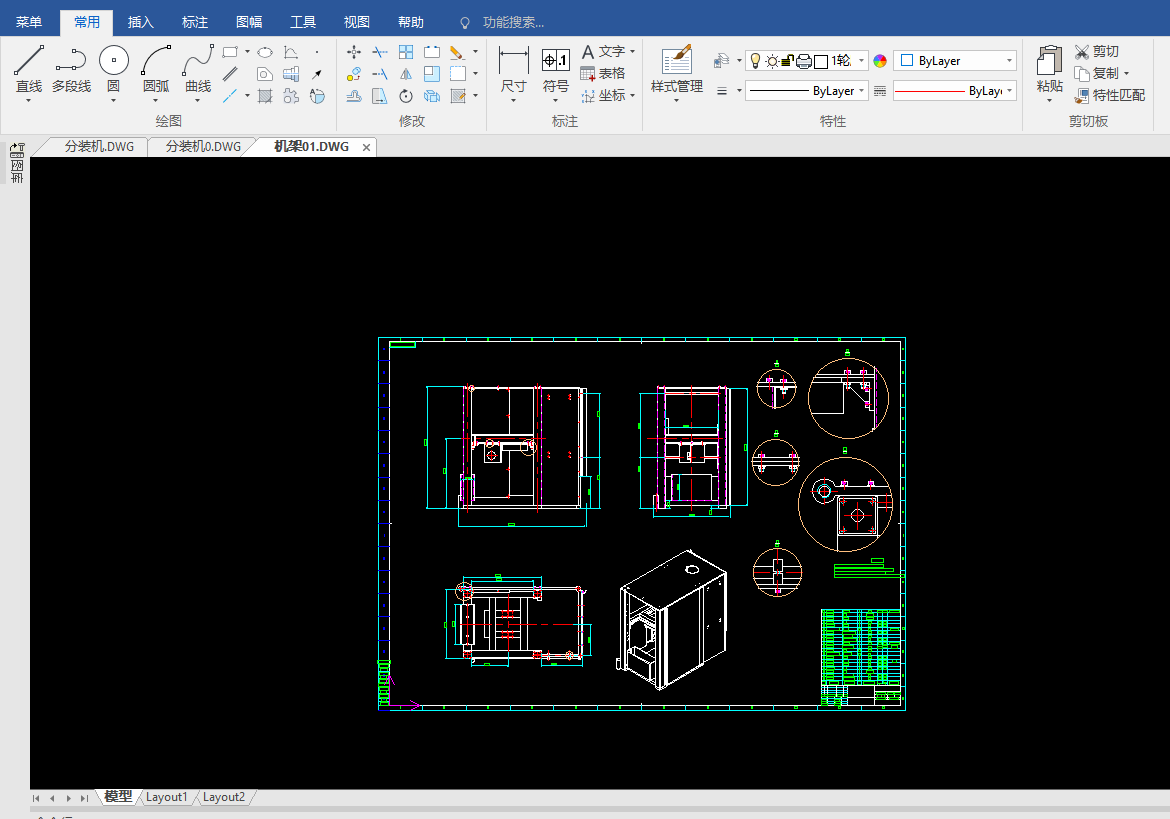Select the 圆 circle tool

[x=113, y=67]
